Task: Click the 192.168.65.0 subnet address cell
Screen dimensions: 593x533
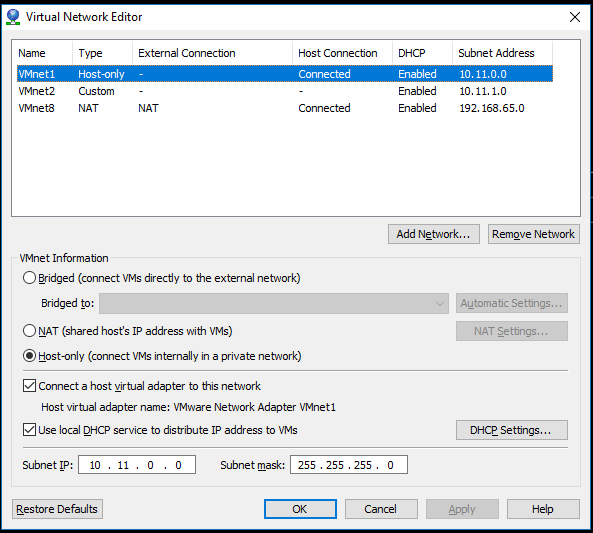Action: click(x=492, y=108)
